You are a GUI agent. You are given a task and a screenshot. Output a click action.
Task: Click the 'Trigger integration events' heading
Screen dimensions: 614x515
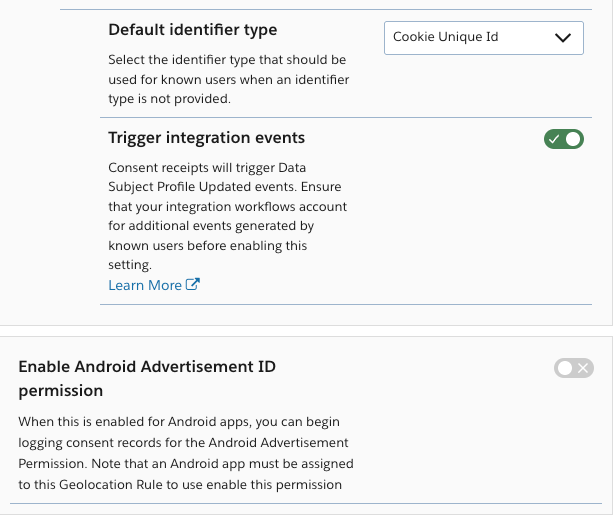(x=207, y=137)
